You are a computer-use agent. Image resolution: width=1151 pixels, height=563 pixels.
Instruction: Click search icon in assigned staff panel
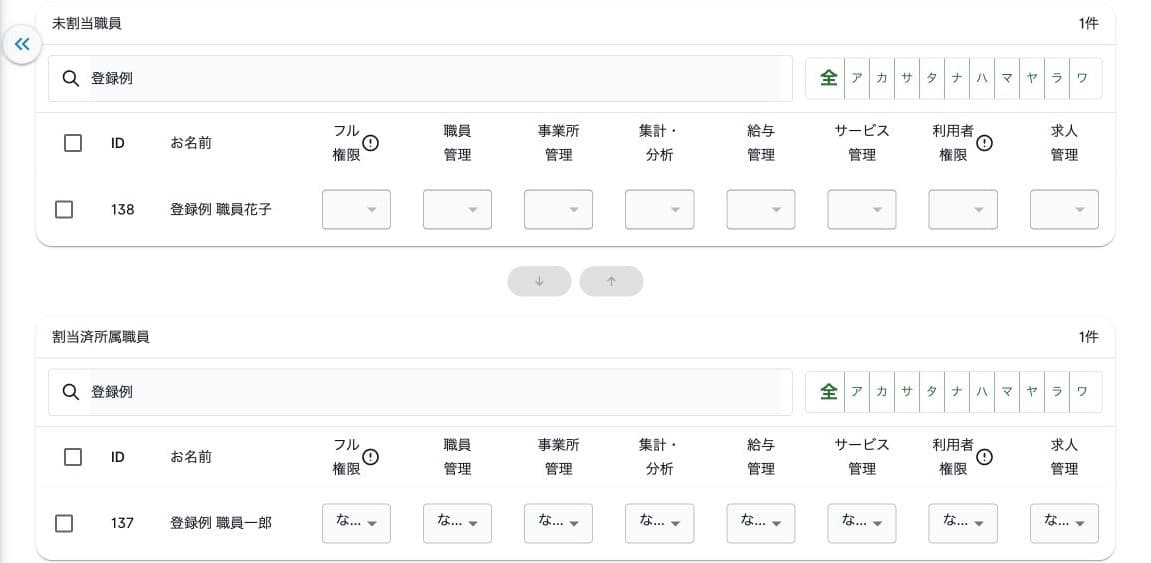tap(70, 392)
